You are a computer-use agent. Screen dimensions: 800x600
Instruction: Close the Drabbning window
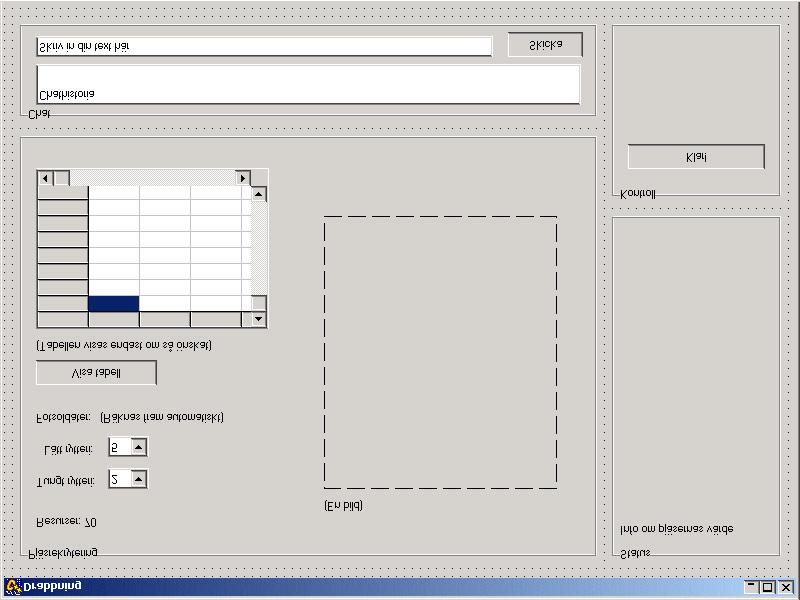(x=786, y=587)
